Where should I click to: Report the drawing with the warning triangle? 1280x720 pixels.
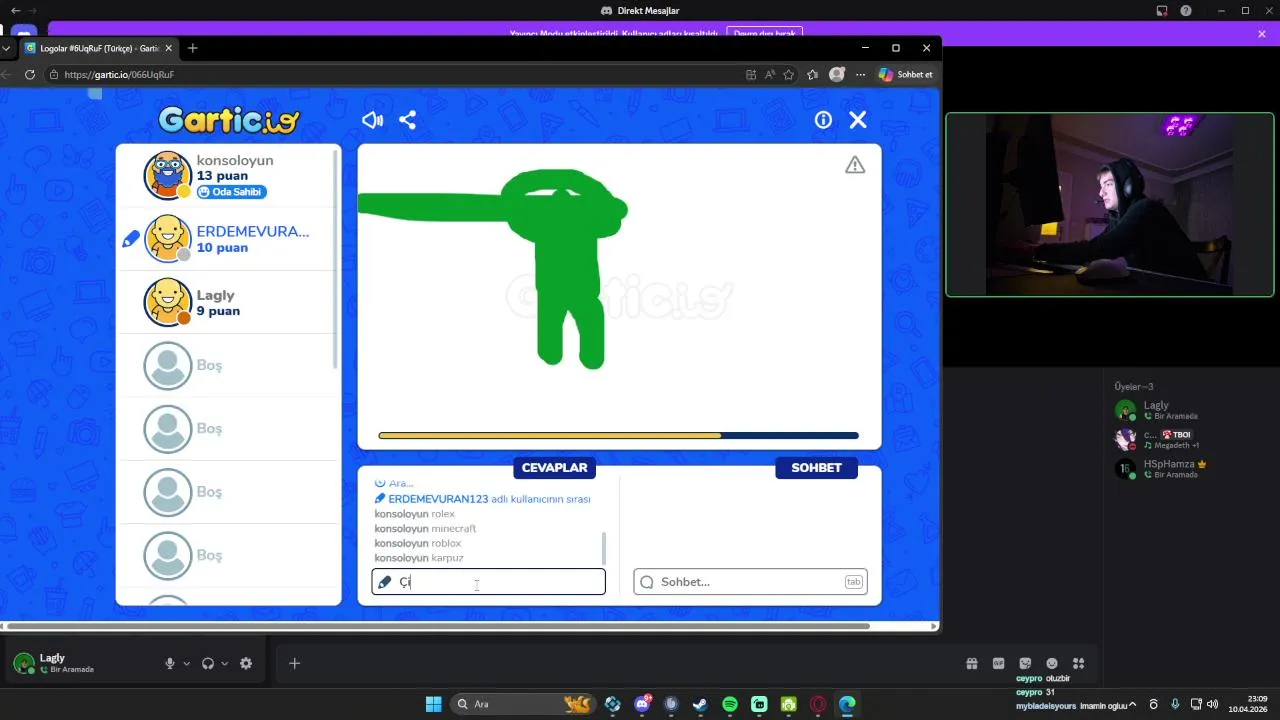855,165
